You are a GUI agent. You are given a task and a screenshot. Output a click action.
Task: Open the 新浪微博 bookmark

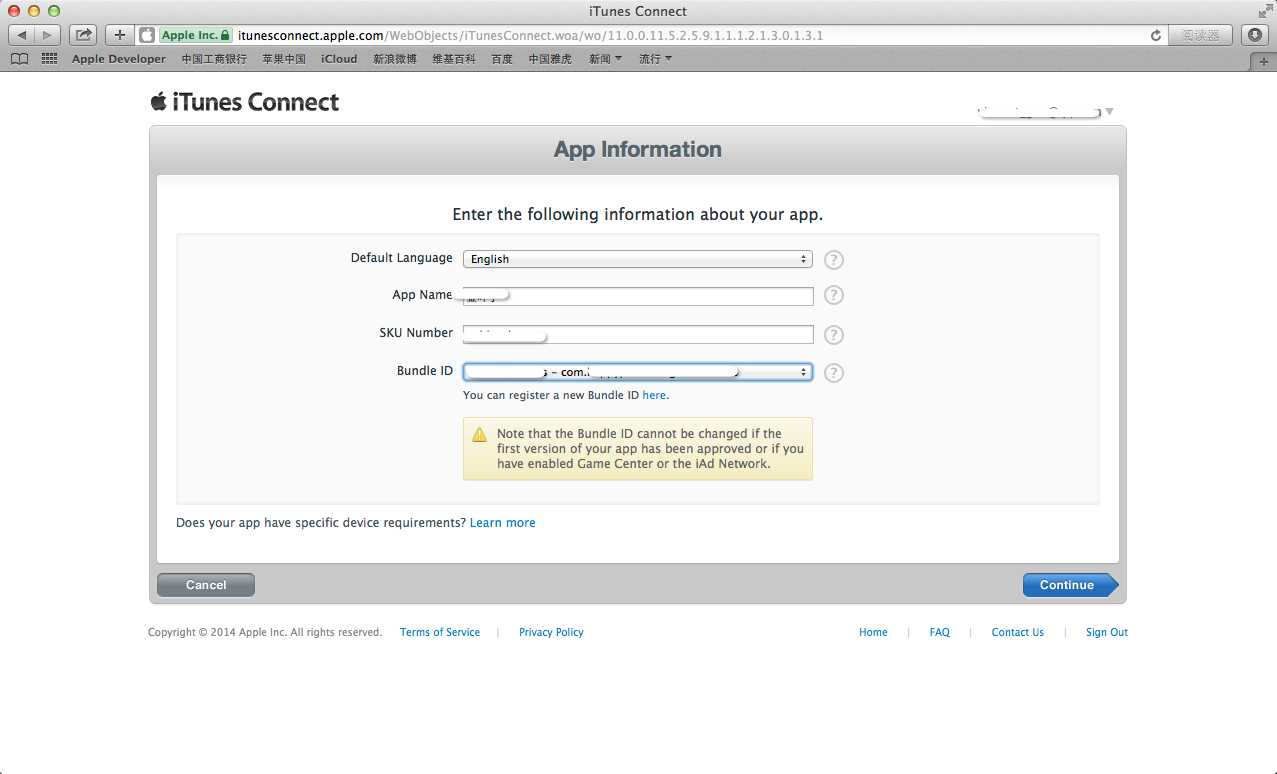tap(395, 59)
